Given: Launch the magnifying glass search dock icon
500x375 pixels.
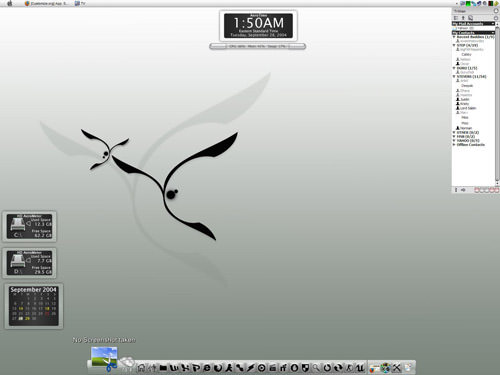Looking at the screenshot, I should 316,368.
